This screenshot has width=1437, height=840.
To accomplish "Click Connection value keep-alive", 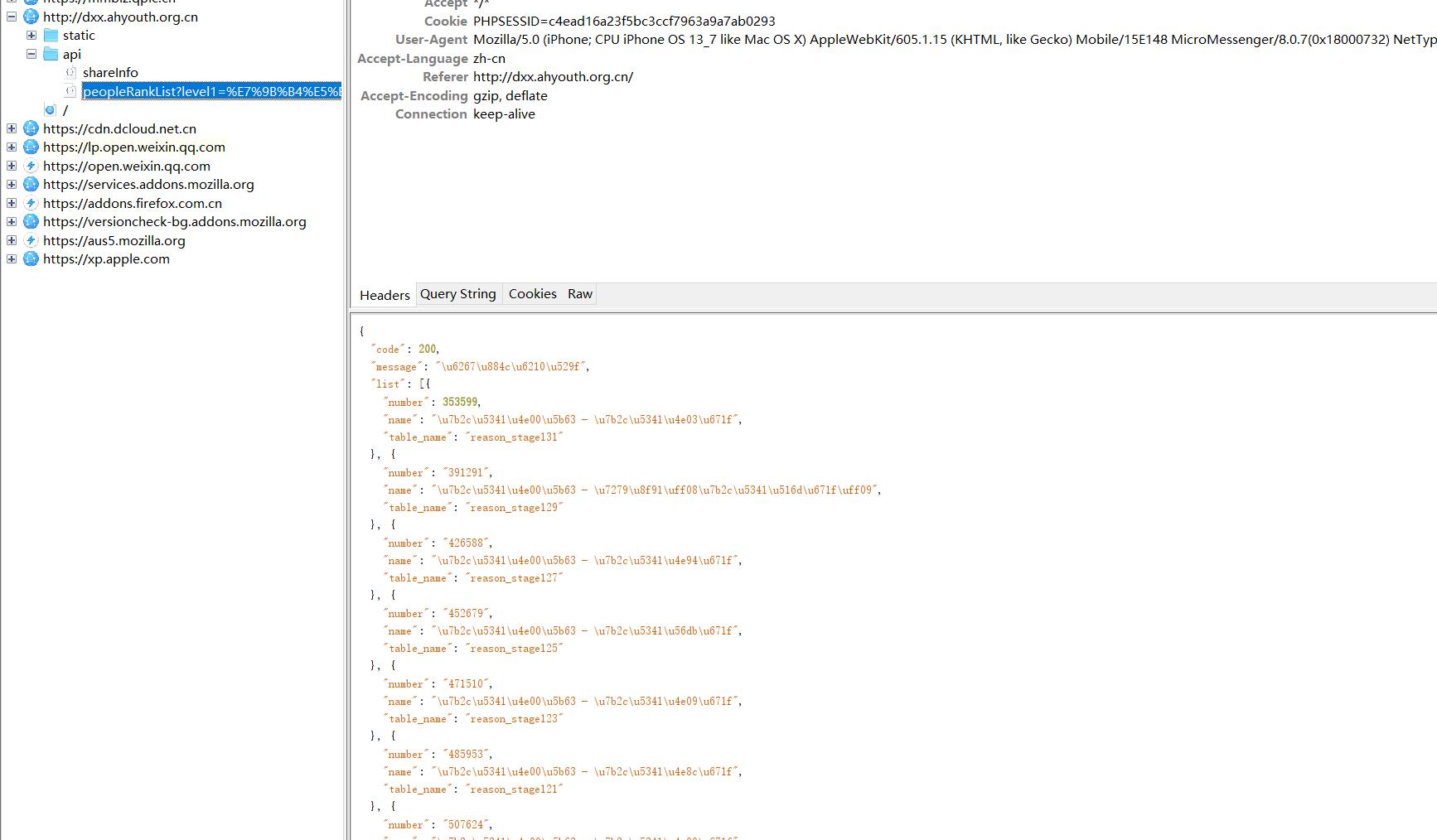I will [504, 113].
